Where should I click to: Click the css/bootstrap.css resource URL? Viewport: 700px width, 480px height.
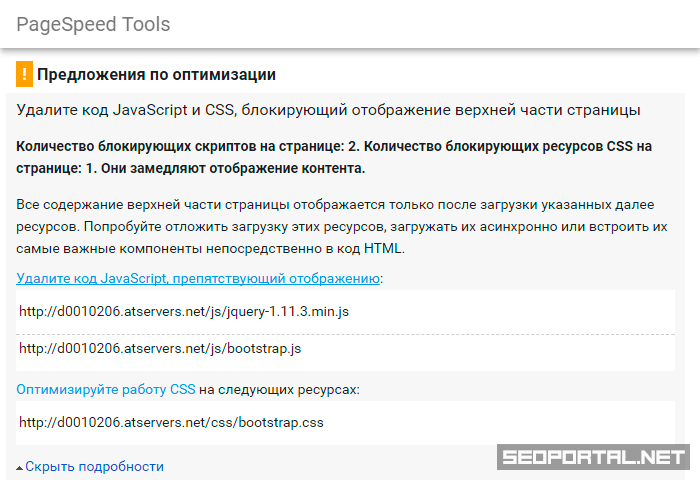171,422
